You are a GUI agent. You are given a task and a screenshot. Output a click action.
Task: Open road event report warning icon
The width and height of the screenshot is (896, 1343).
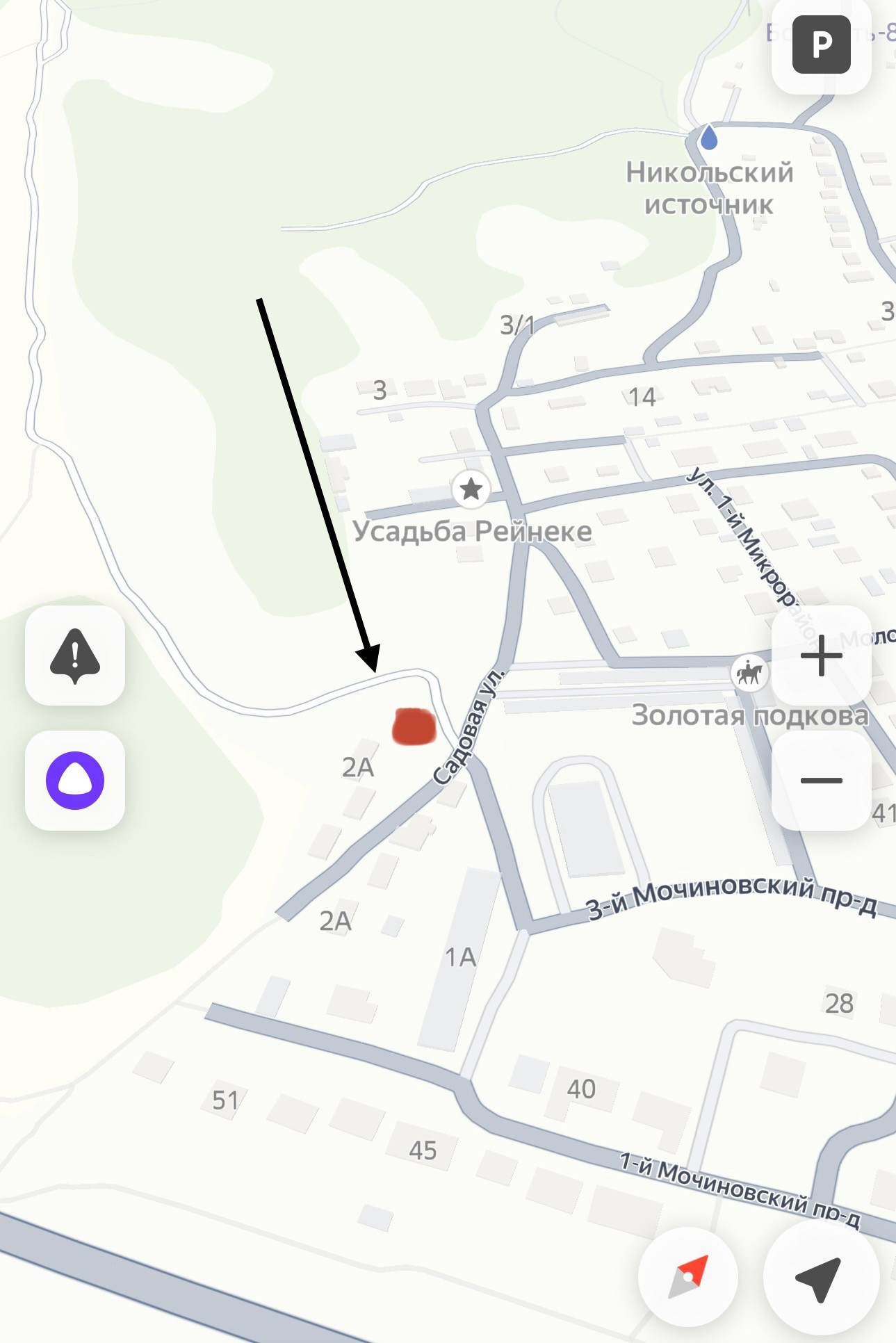[75, 656]
